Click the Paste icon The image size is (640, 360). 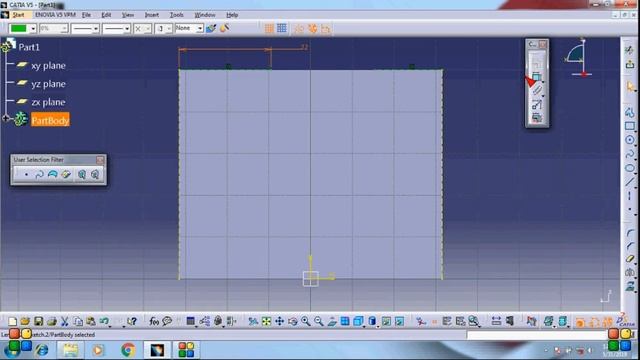point(91,322)
